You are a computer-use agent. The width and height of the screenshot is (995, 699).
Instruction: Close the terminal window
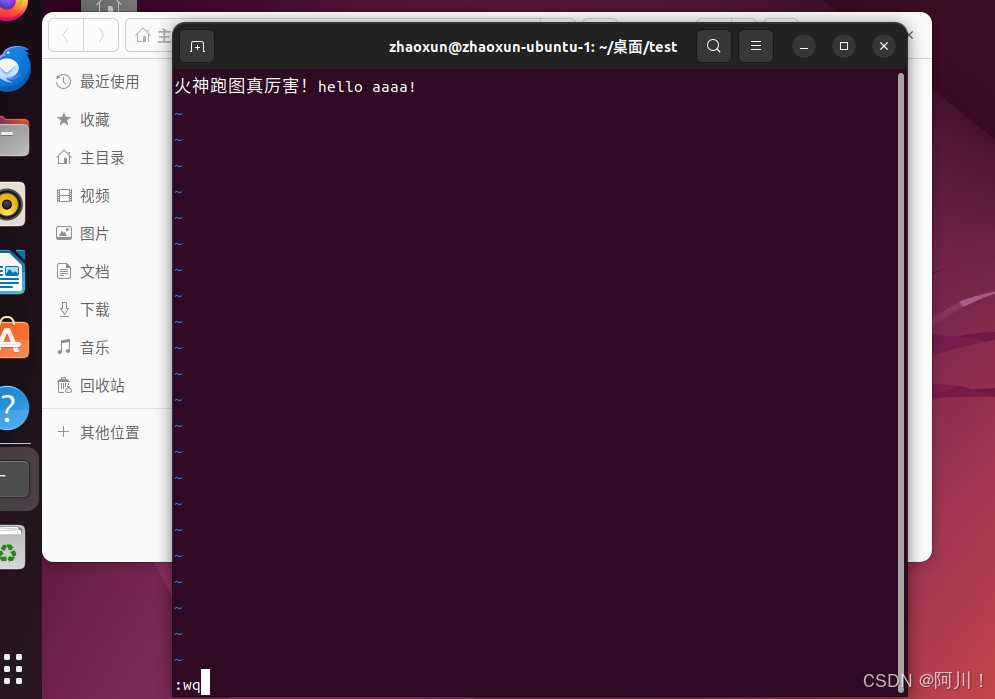pyautogui.click(x=883, y=46)
